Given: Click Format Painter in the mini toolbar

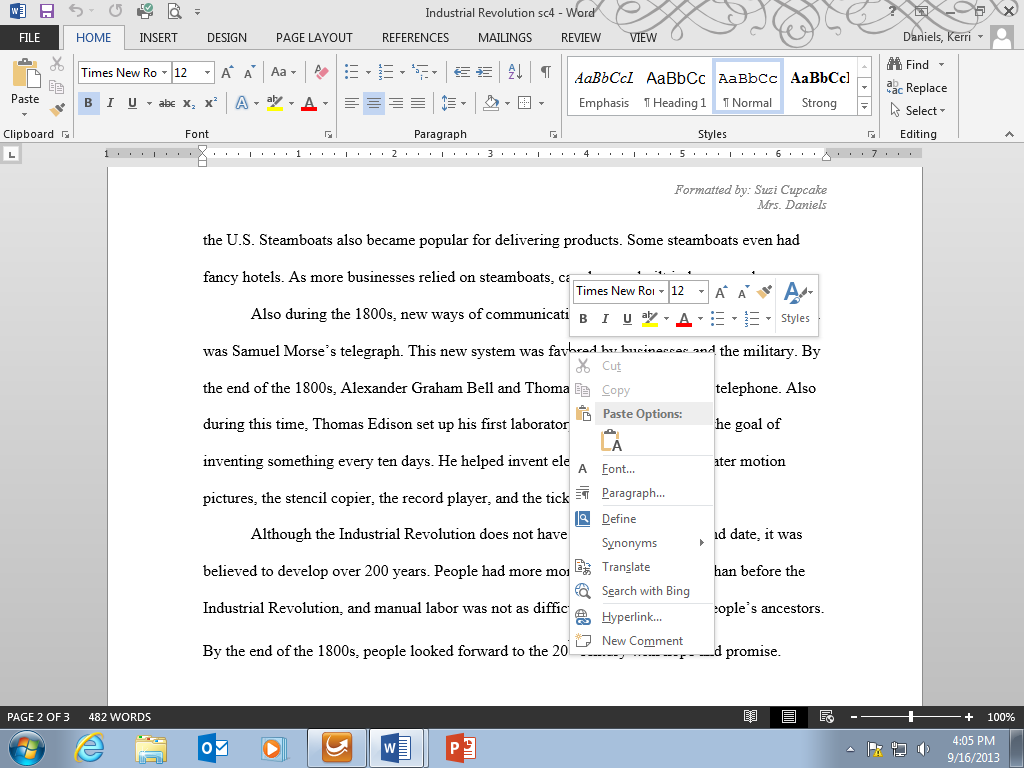Looking at the screenshot, I should click(x=764, y=291).
